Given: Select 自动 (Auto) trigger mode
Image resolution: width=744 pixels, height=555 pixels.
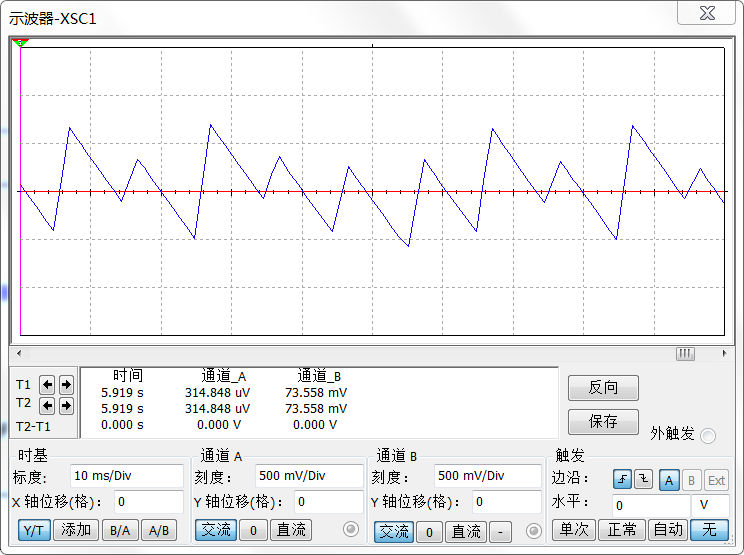Looking at the screenshot, I should (668, 530).
